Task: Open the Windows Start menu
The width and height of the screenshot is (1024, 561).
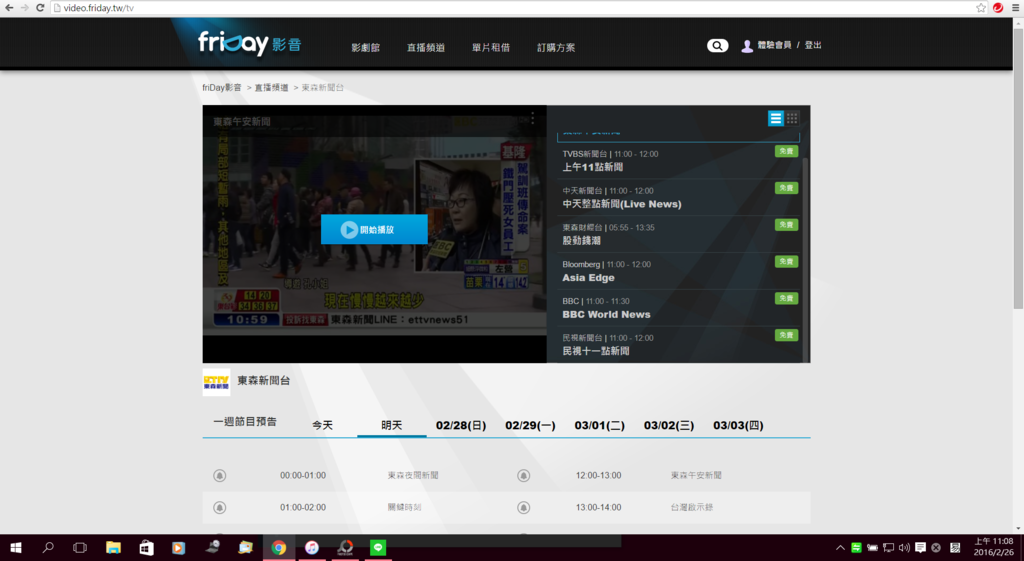Action: [16, 547]
